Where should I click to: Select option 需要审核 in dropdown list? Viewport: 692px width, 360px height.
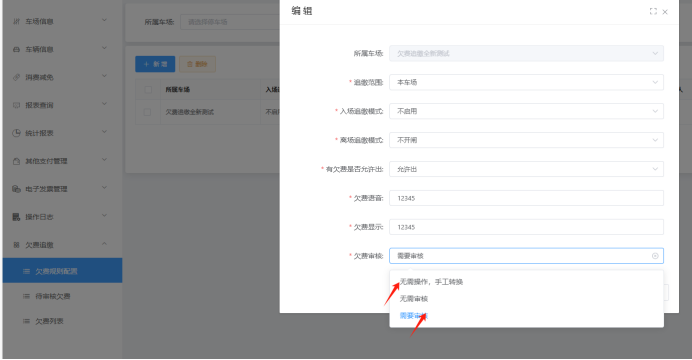tap(526, 316)
